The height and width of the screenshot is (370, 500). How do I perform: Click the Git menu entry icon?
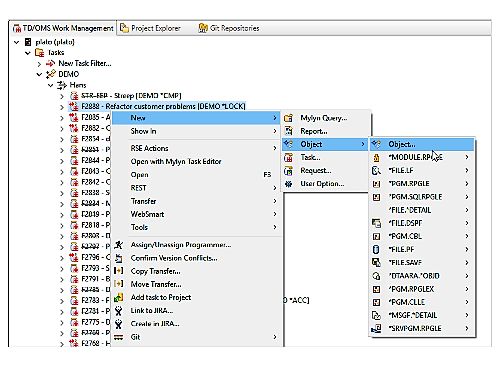click(119, 337)
